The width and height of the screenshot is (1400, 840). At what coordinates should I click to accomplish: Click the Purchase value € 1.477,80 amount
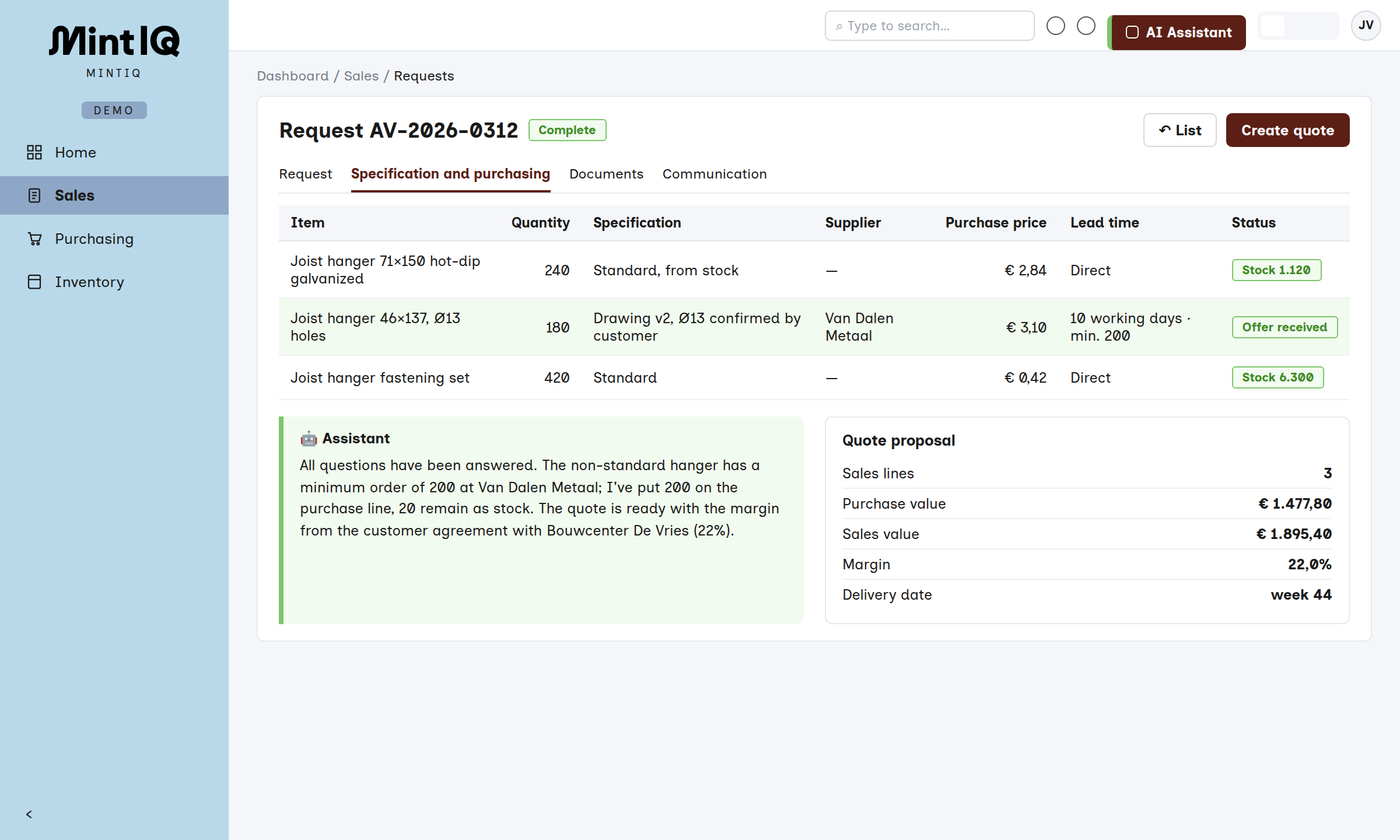pos(1295,503)
